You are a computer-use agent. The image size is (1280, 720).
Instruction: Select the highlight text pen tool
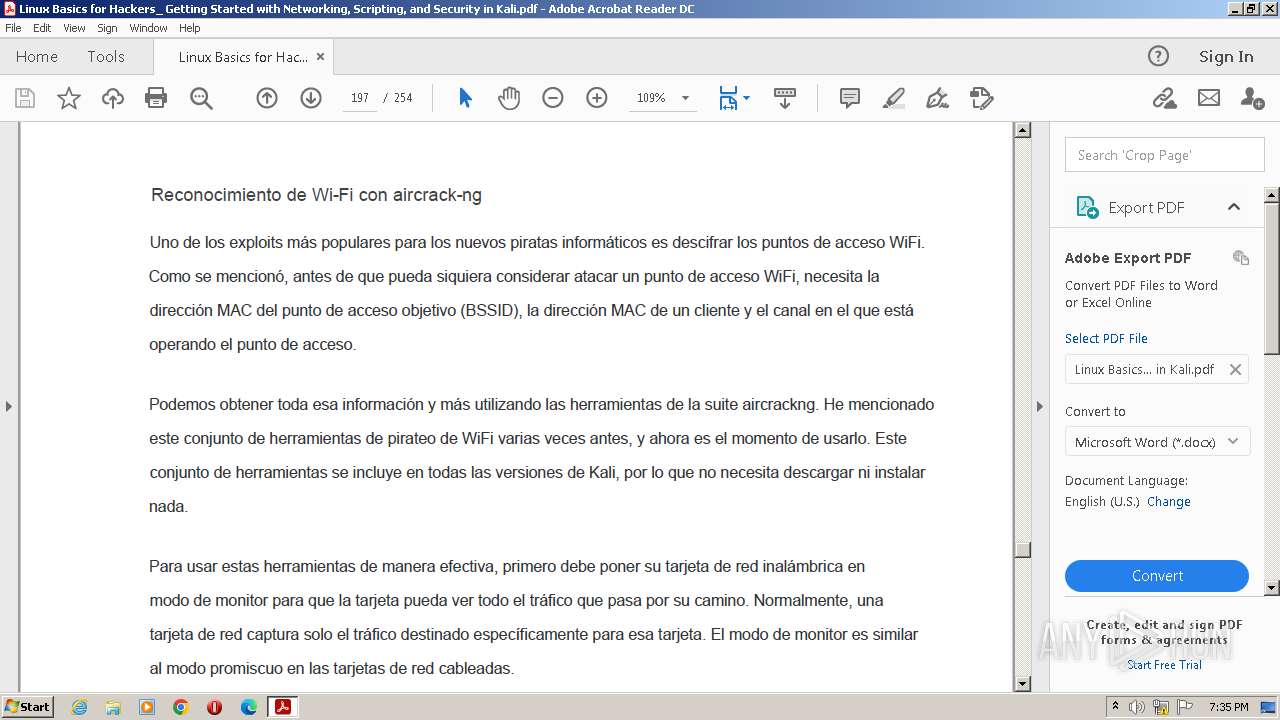tap(894, 98)
